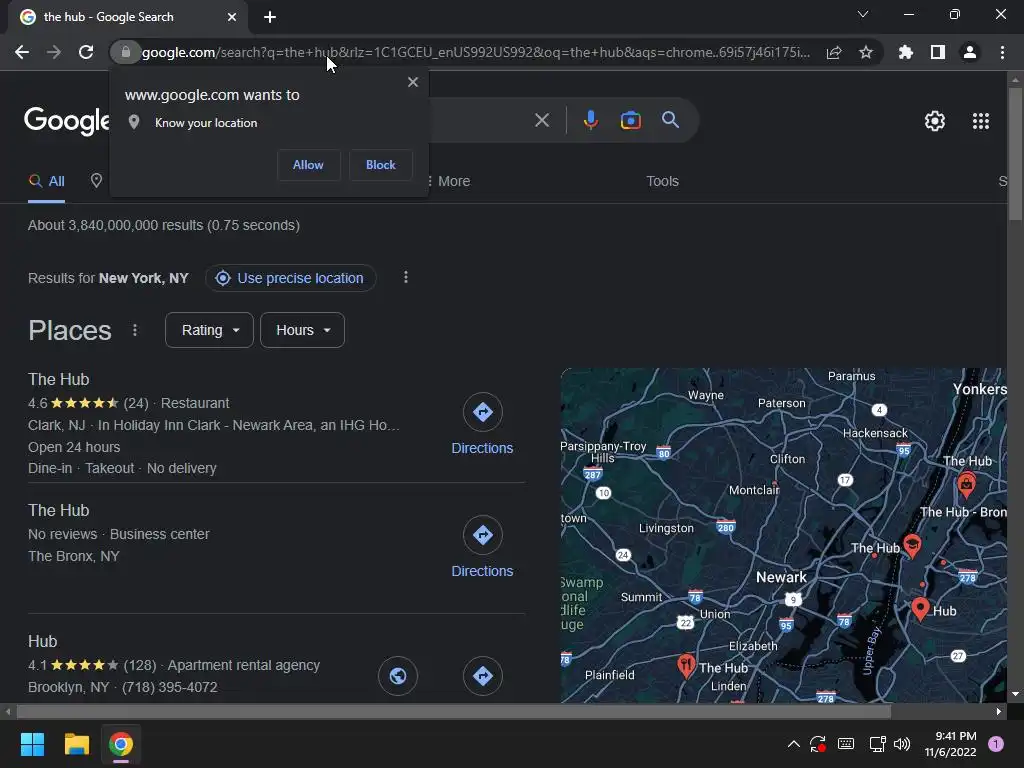Submit search with magnifier icon
This screenshot has width=1024, height=768.
671,120
